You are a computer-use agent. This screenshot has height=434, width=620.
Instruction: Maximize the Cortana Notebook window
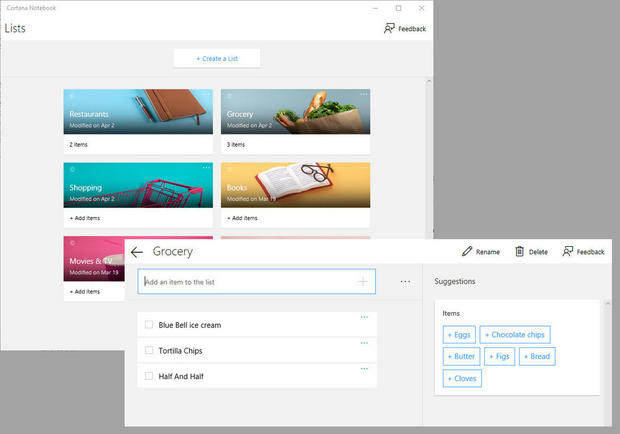click(x=399, y=8)
